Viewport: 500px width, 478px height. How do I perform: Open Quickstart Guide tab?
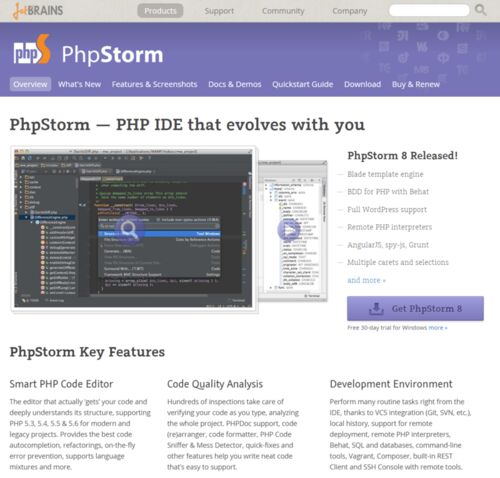point(303,84)
